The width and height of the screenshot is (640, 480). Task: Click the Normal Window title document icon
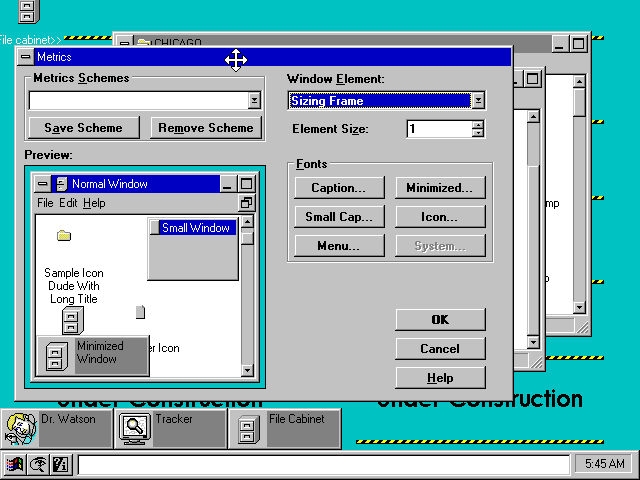[62, 184]
